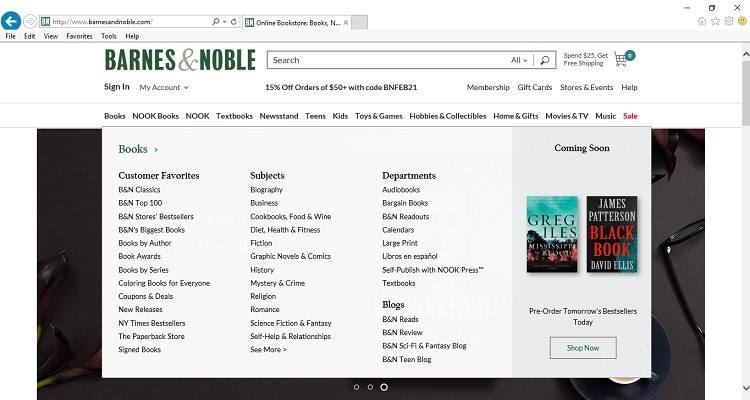Open the Help menu in menu bar

(132, 36)
